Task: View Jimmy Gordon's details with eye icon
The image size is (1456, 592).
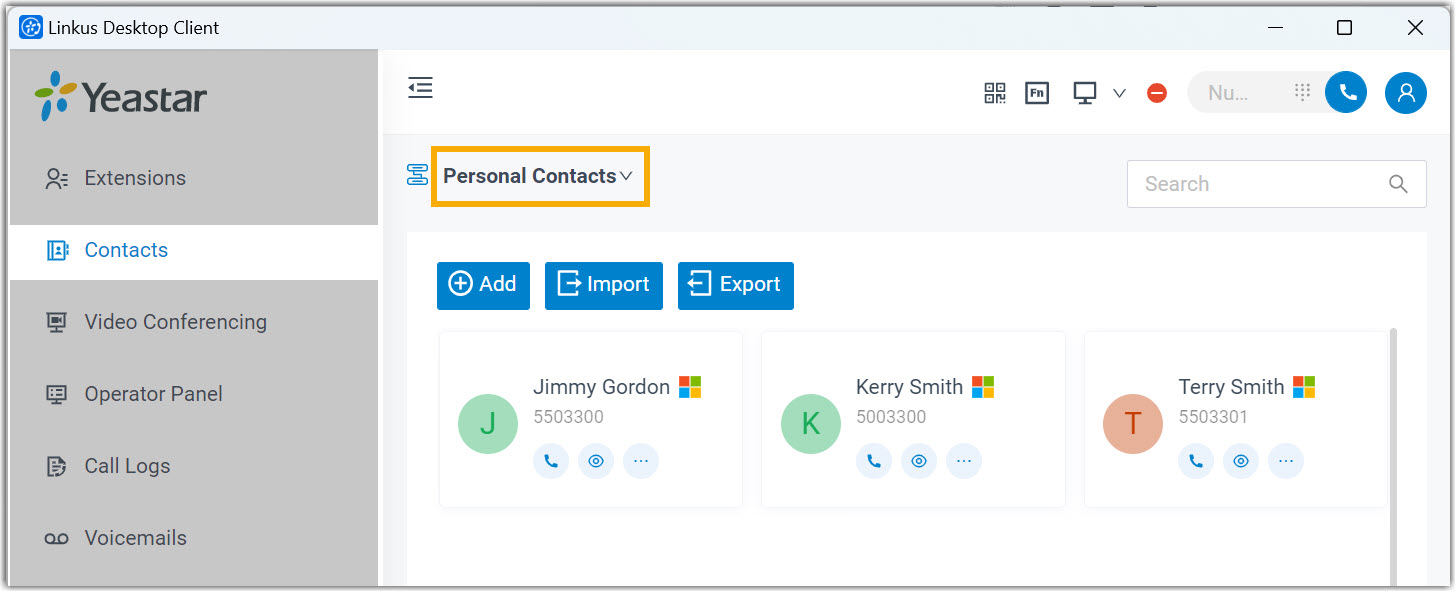Action: point(596,461)
